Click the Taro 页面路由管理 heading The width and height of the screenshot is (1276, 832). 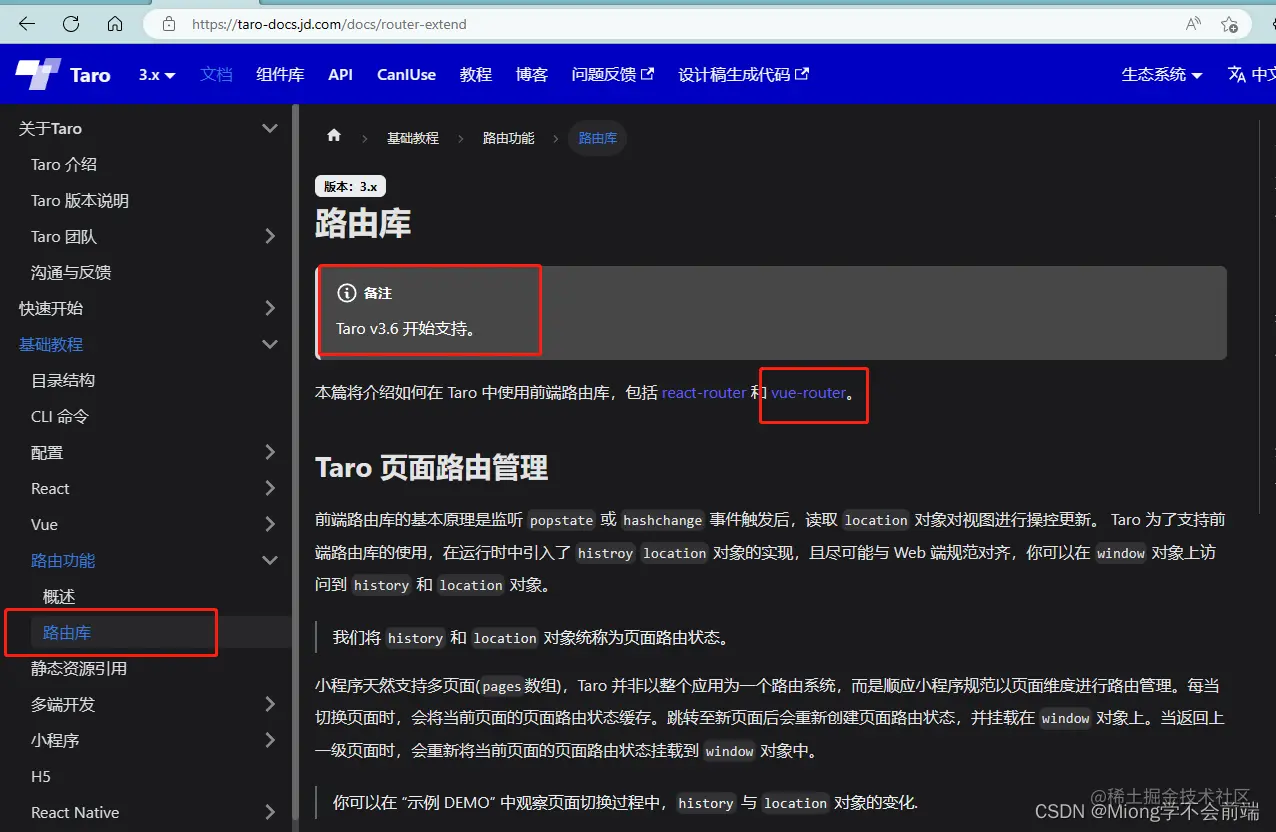click(432, 467)
